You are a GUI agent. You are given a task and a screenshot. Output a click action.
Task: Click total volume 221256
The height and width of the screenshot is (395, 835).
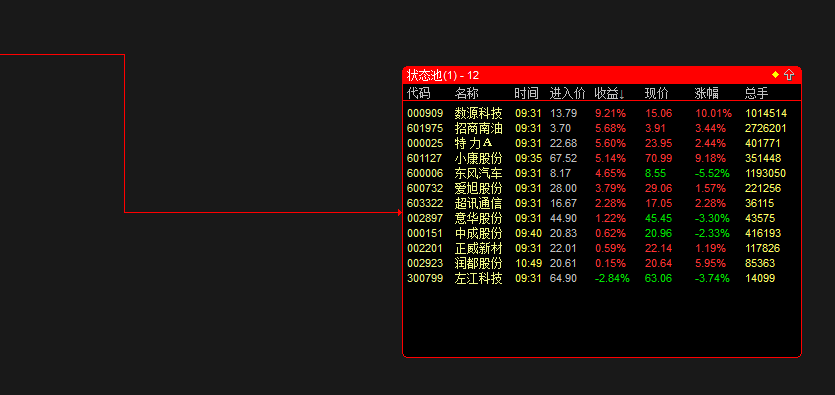763,188
